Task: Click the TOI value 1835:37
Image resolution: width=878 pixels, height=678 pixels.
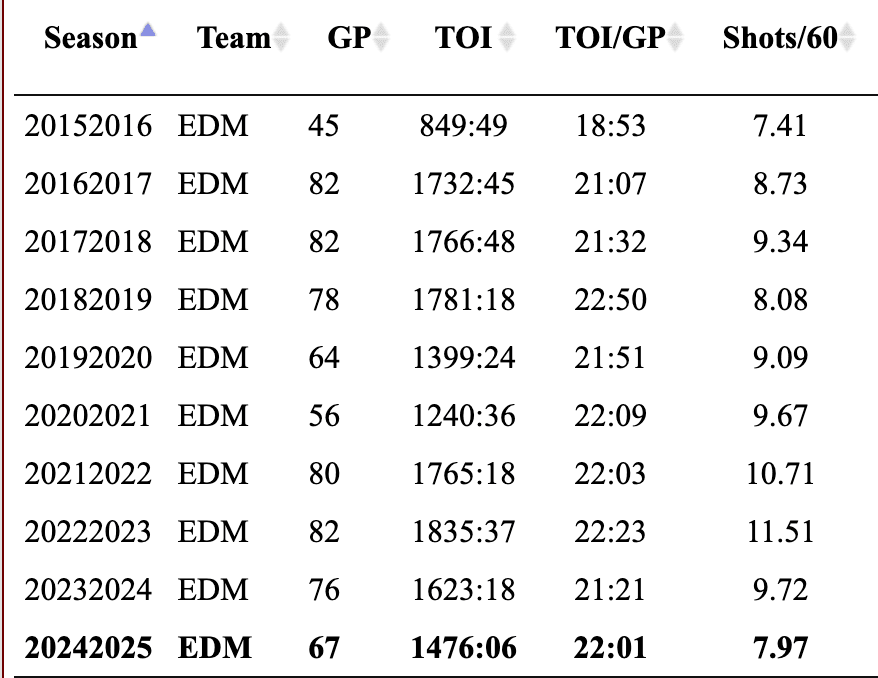Action: 464,532
